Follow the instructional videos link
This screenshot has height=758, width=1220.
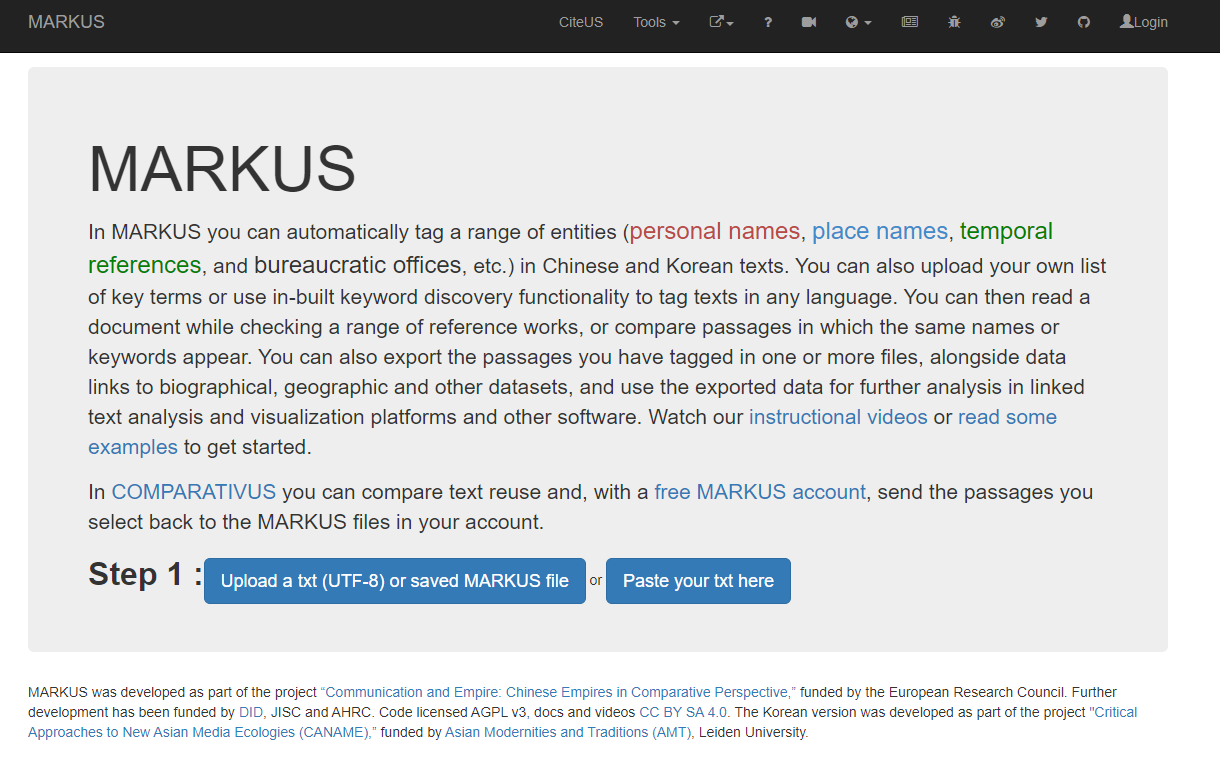[x=838, y=417]
